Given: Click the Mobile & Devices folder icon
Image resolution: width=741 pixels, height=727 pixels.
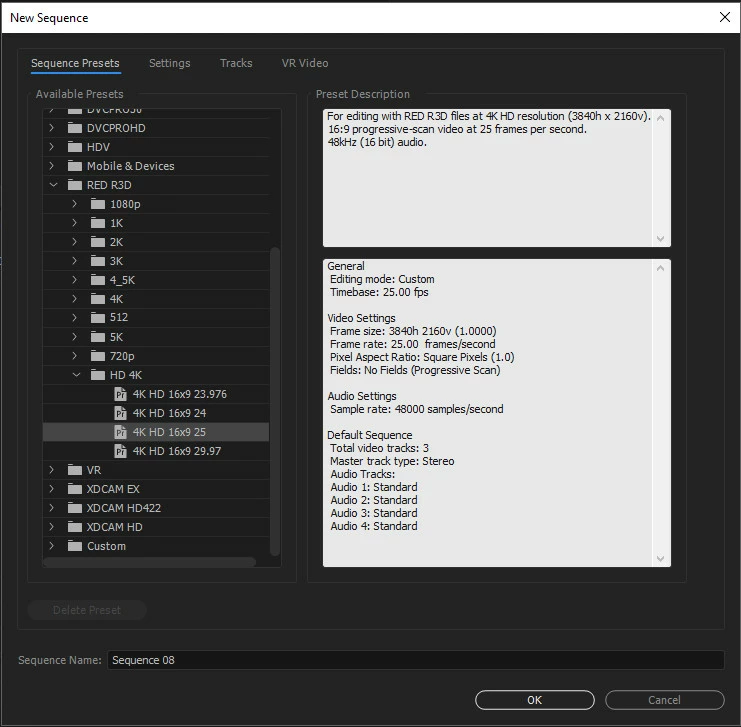Looking at the screenshot, I should pyautogui.click(x=75, y=166).
